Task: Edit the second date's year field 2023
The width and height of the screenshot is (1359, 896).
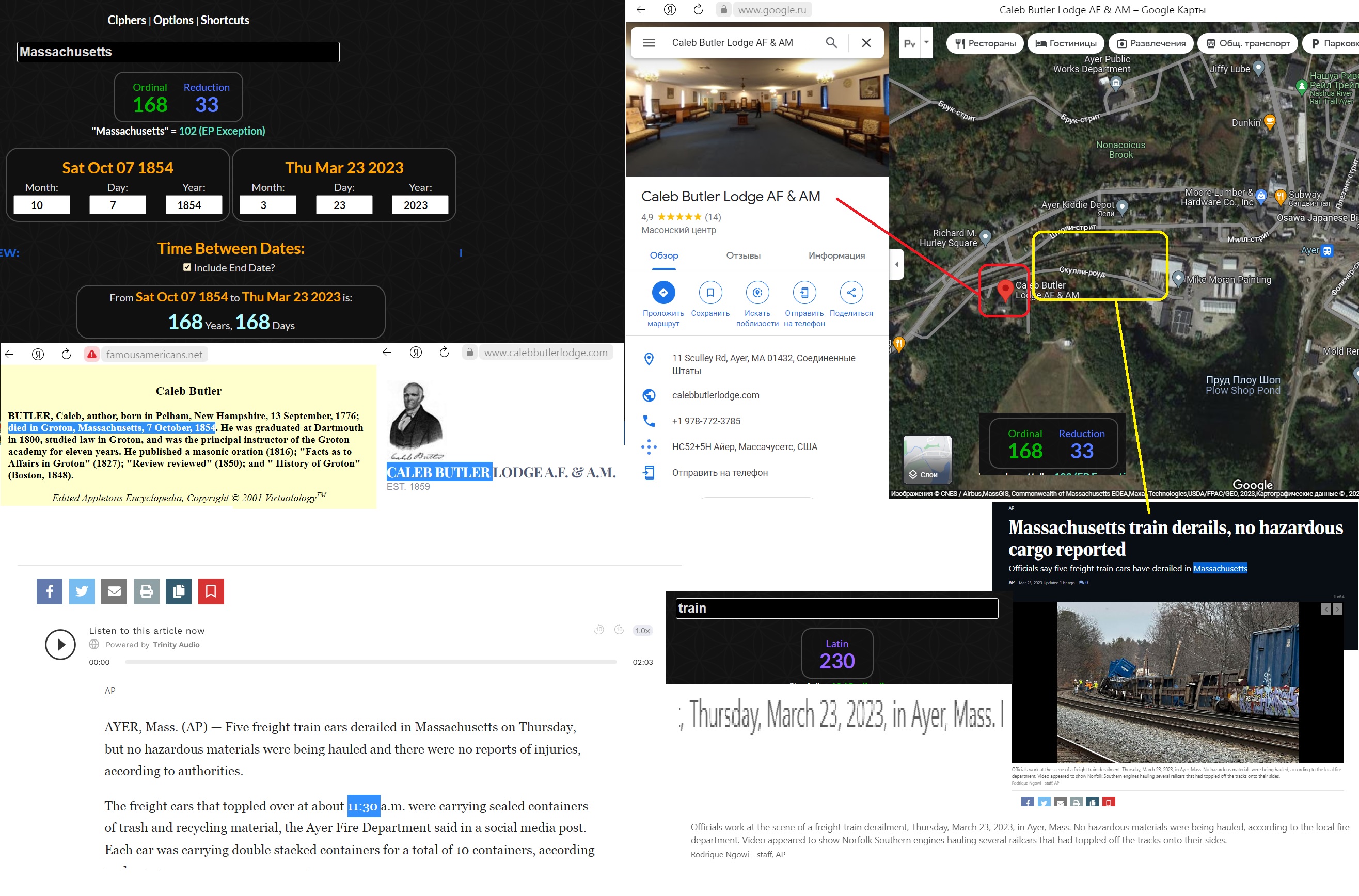Action: tap(420, 205)
